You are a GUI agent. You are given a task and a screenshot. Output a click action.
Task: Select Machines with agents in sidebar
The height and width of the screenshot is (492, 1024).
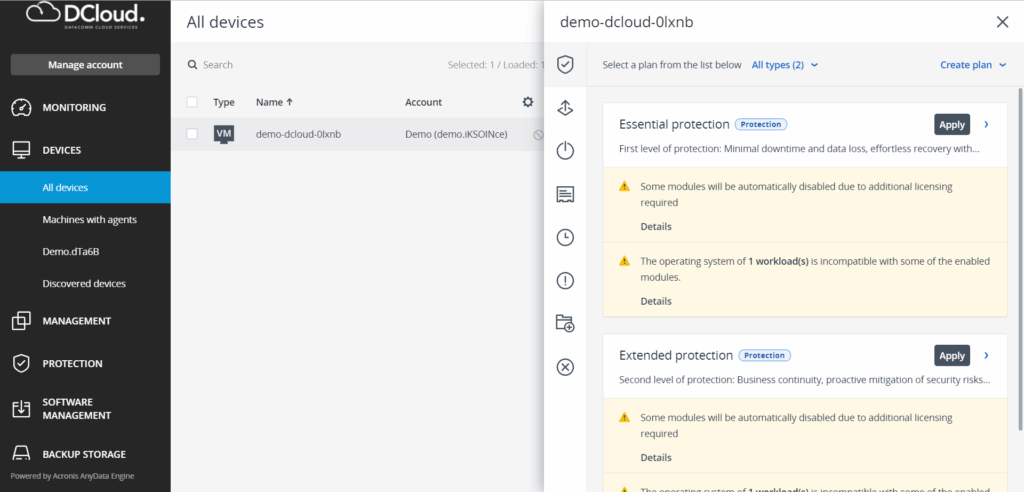(90, 219)
